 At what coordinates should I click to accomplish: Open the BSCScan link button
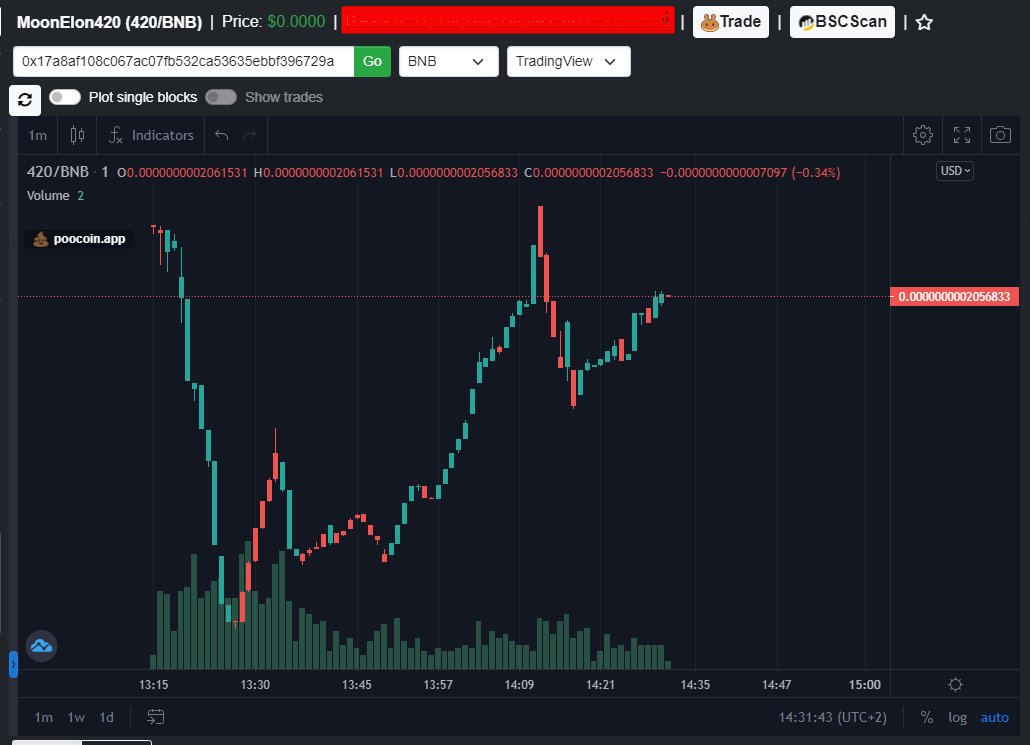(x=842, y=22)
